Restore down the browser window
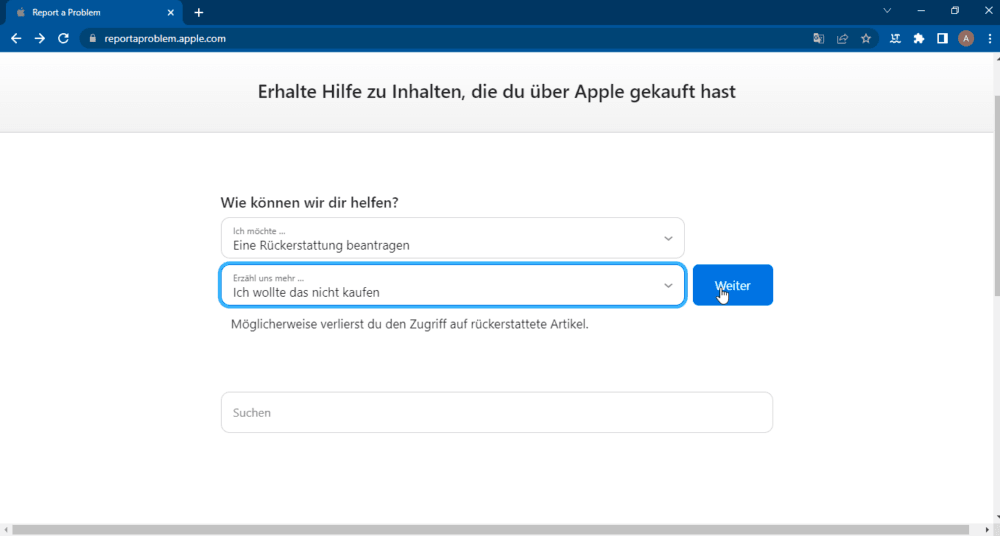Viewport: 1000px width, 536px height. 955,11
